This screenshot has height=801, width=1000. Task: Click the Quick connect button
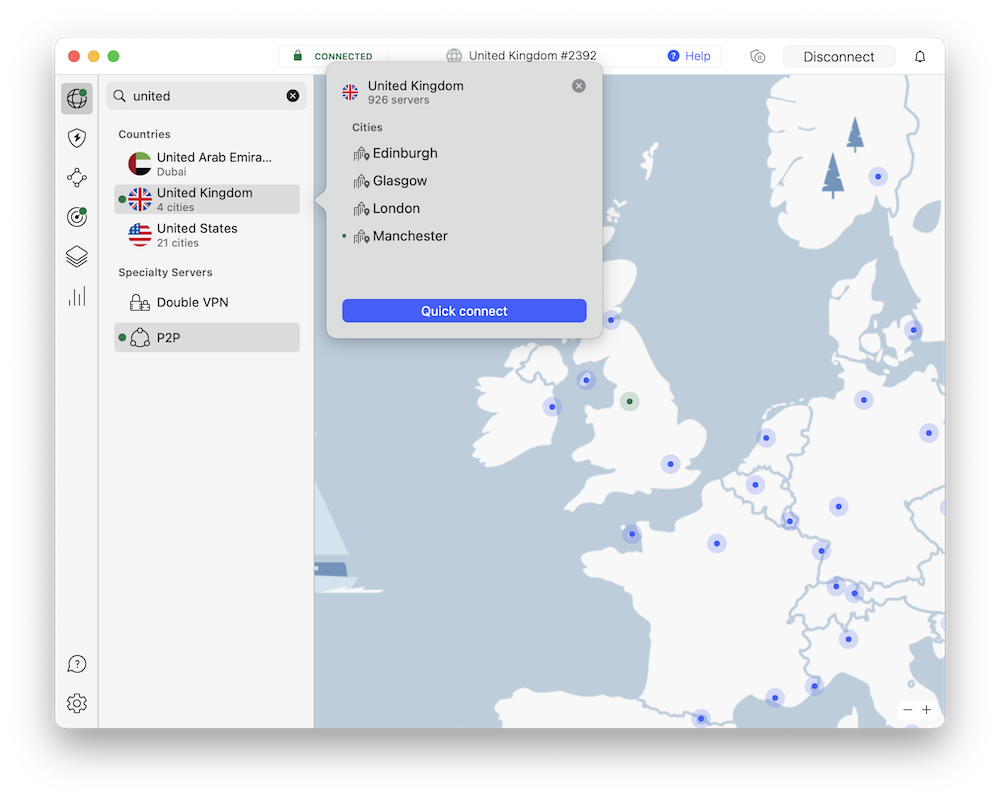click(x=464, y=311)
